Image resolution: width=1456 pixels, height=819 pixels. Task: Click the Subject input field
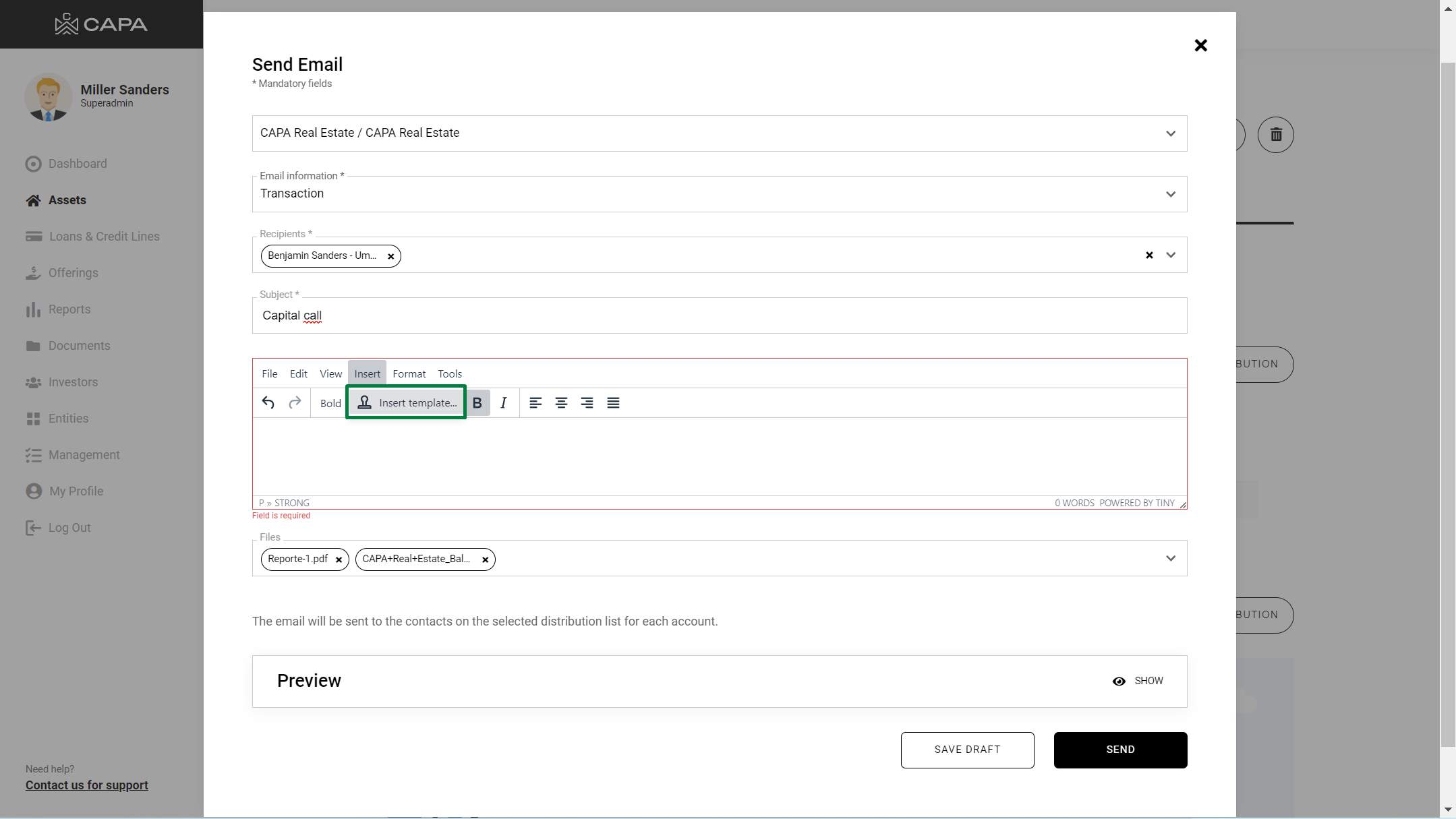pos(719,315)
